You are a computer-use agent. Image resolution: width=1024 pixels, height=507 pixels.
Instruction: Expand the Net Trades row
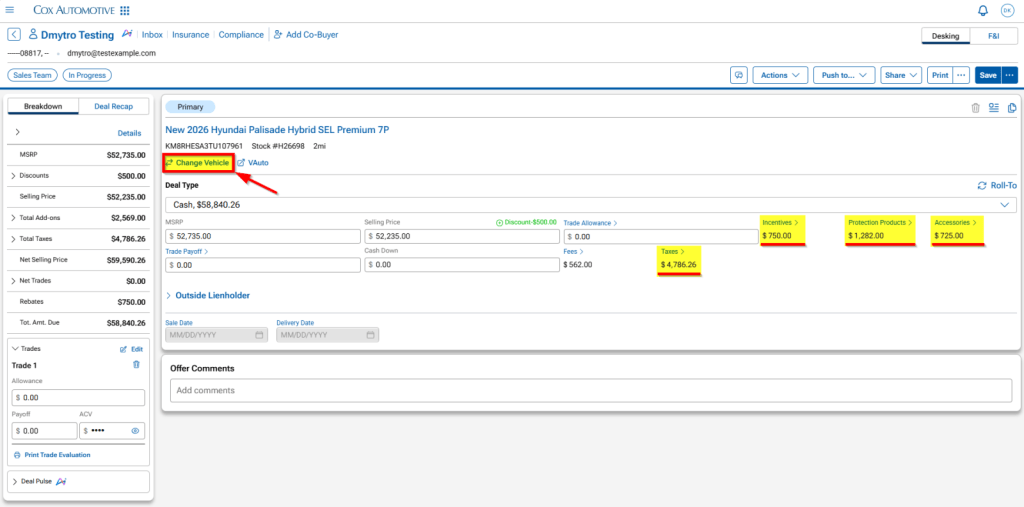pos(14,281)
